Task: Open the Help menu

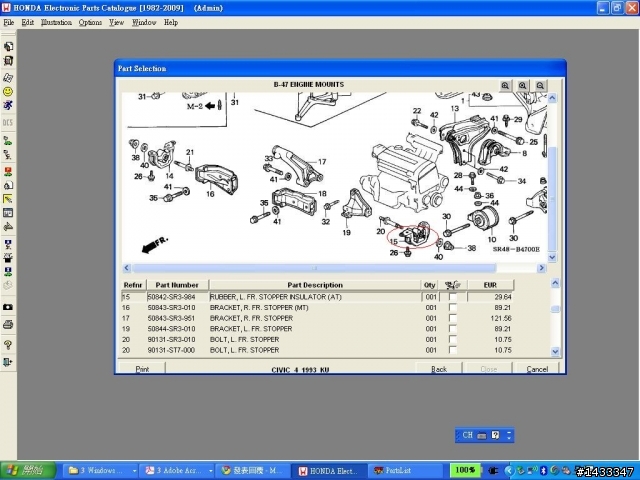Action: click(x=171, y=22)
